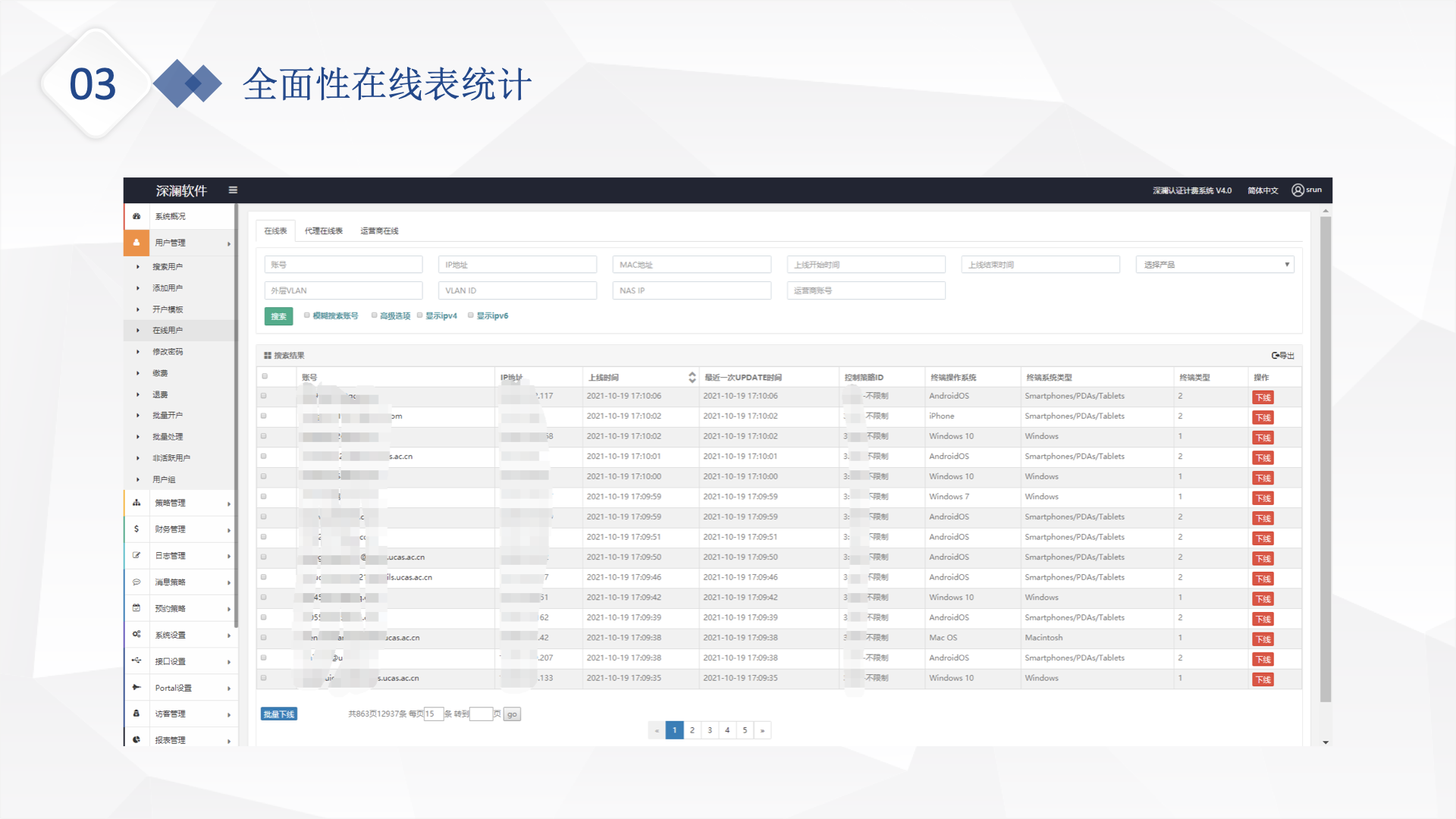The image size is (1456, 819).
Task: Focus the NAS IP input field
Action: (692, 290)
